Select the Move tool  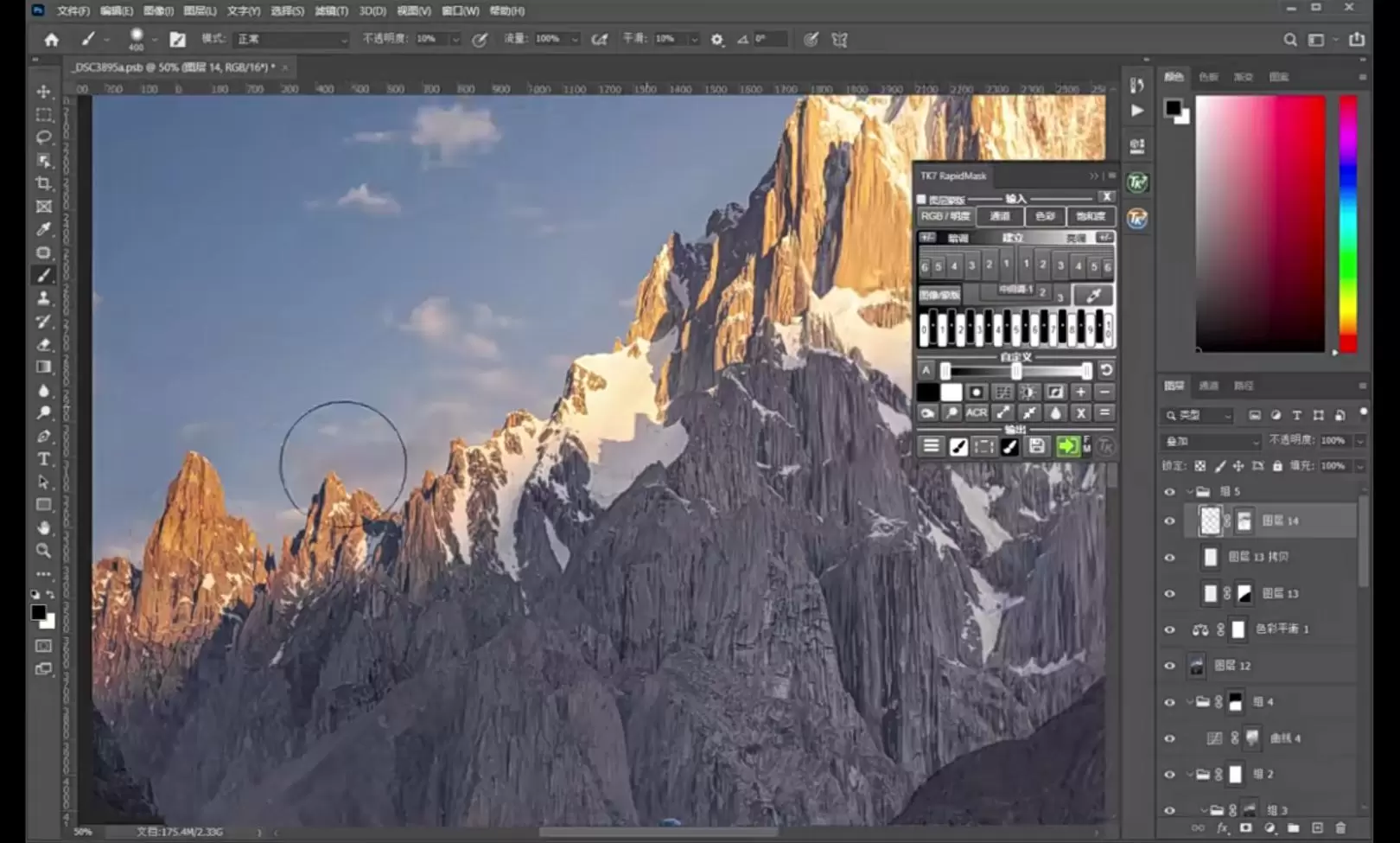(43, 92)
